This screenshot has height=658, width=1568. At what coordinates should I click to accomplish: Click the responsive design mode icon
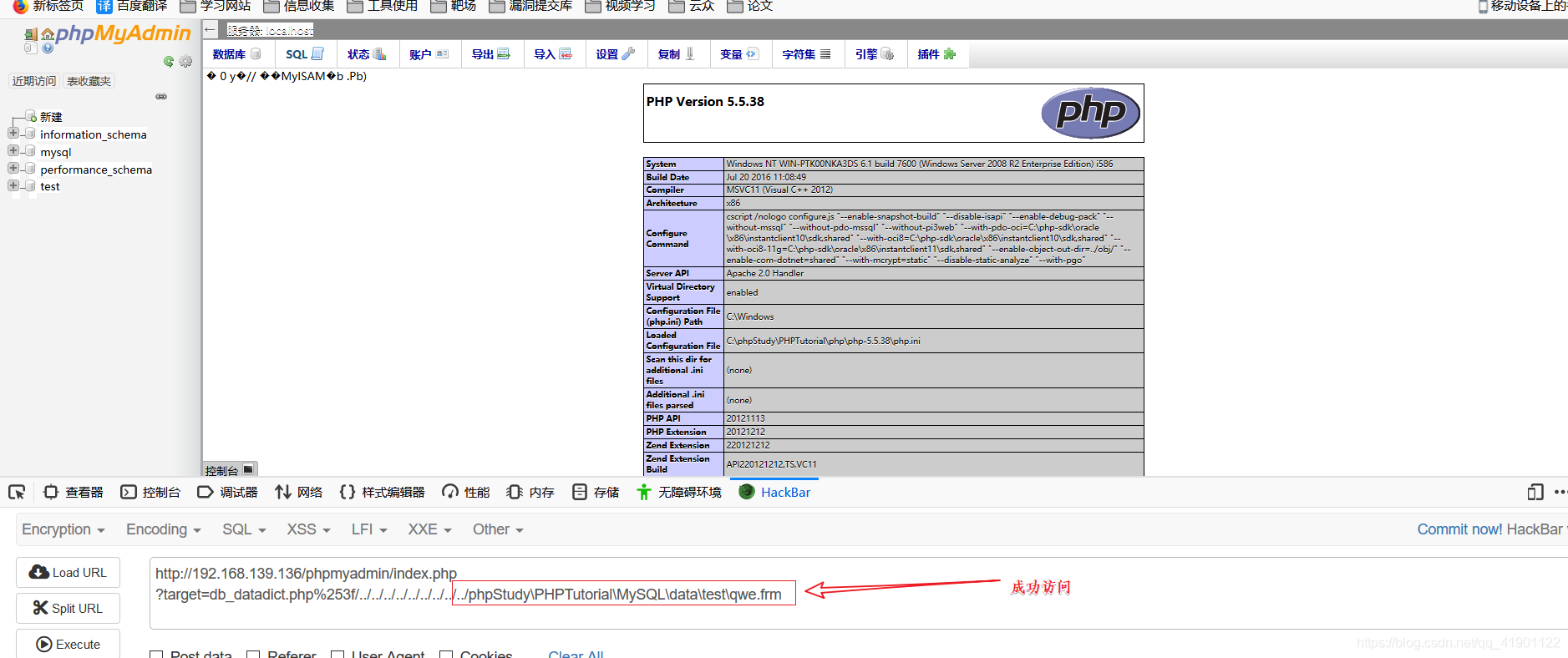[x=1535, y=492]
